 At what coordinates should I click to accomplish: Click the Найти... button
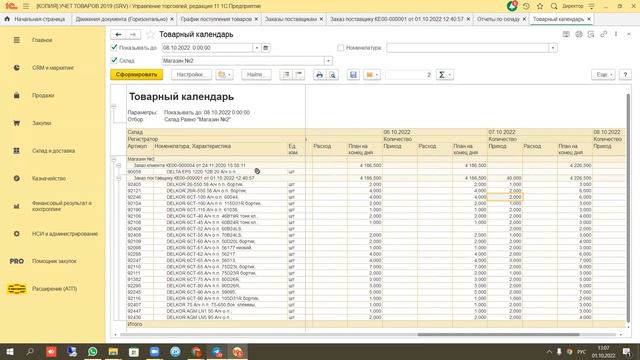click(x=256, y=75)
